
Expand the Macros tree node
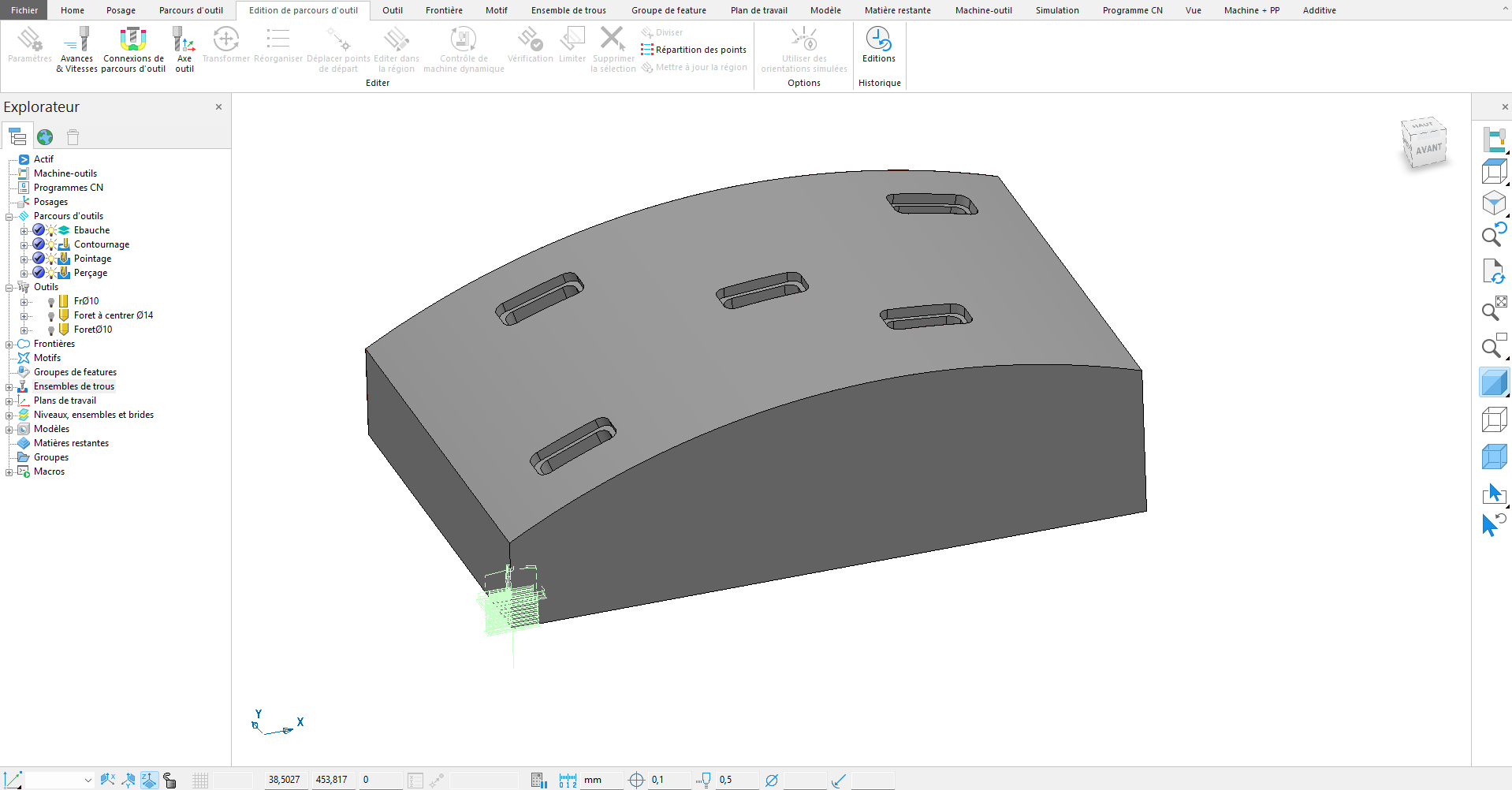pyautogui.click(x=9, y=472)
